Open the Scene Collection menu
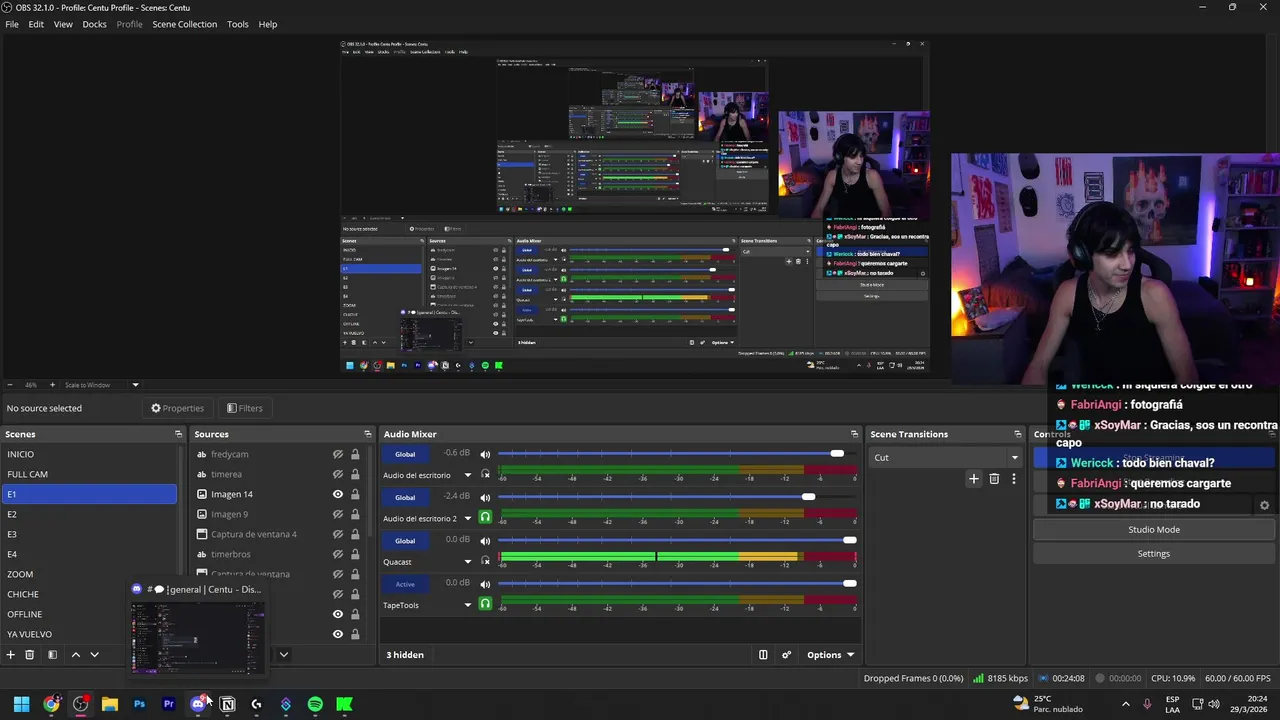The width and height of the screenshot is (1280, 720). [184, 24]
